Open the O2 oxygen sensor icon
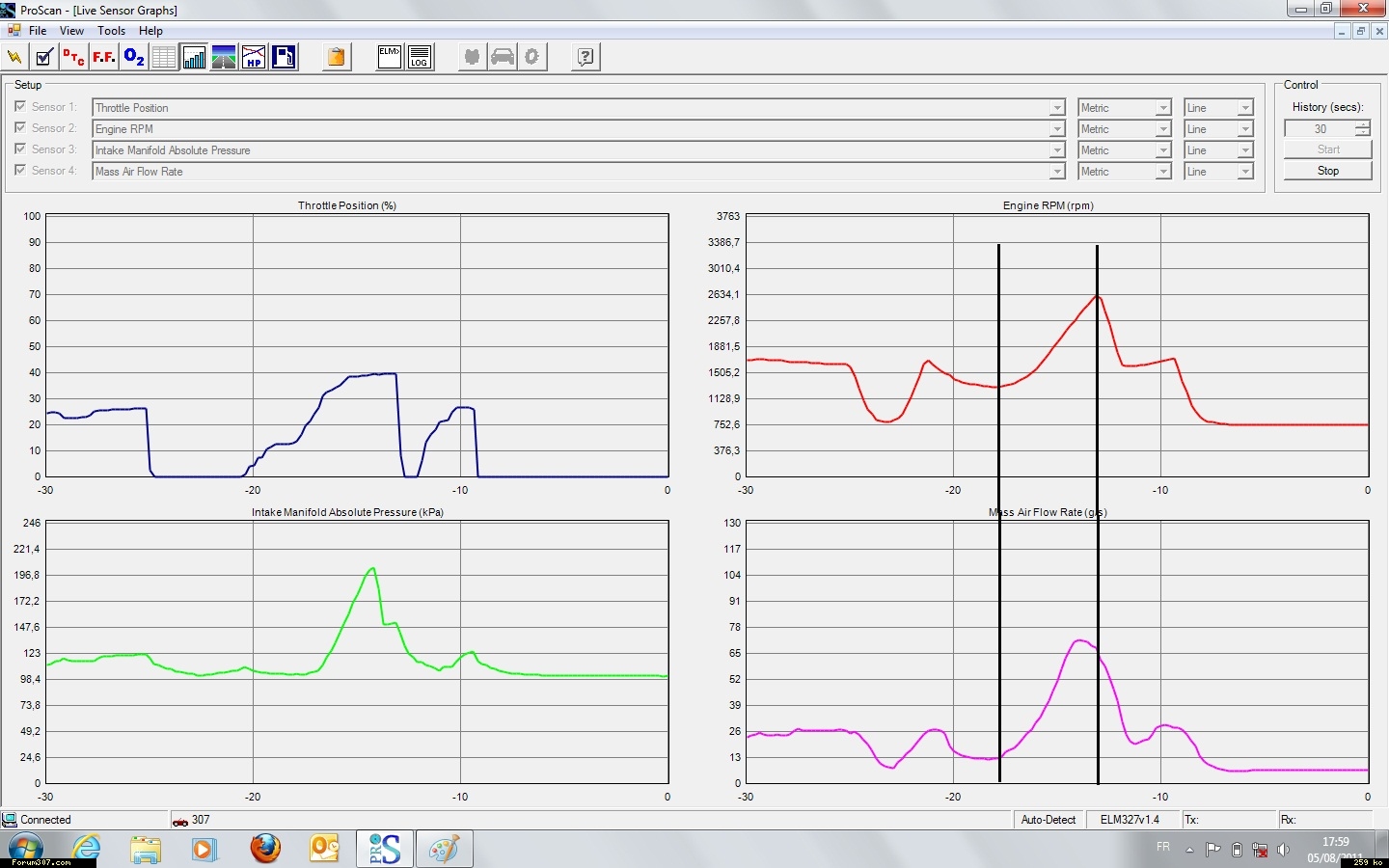Viewport: 1389px width, 868px height. (x=134, y=58)
